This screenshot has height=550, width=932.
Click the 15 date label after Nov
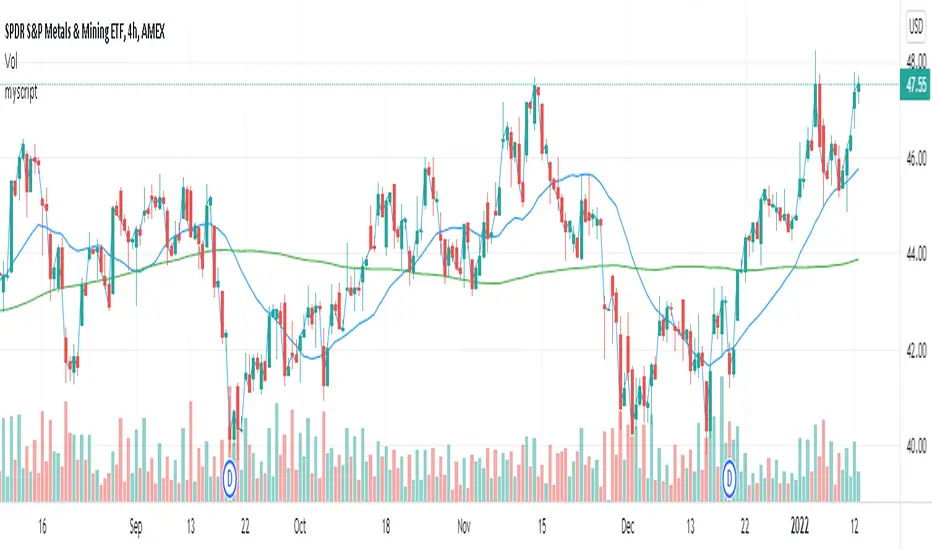click(x=541, y=527)
